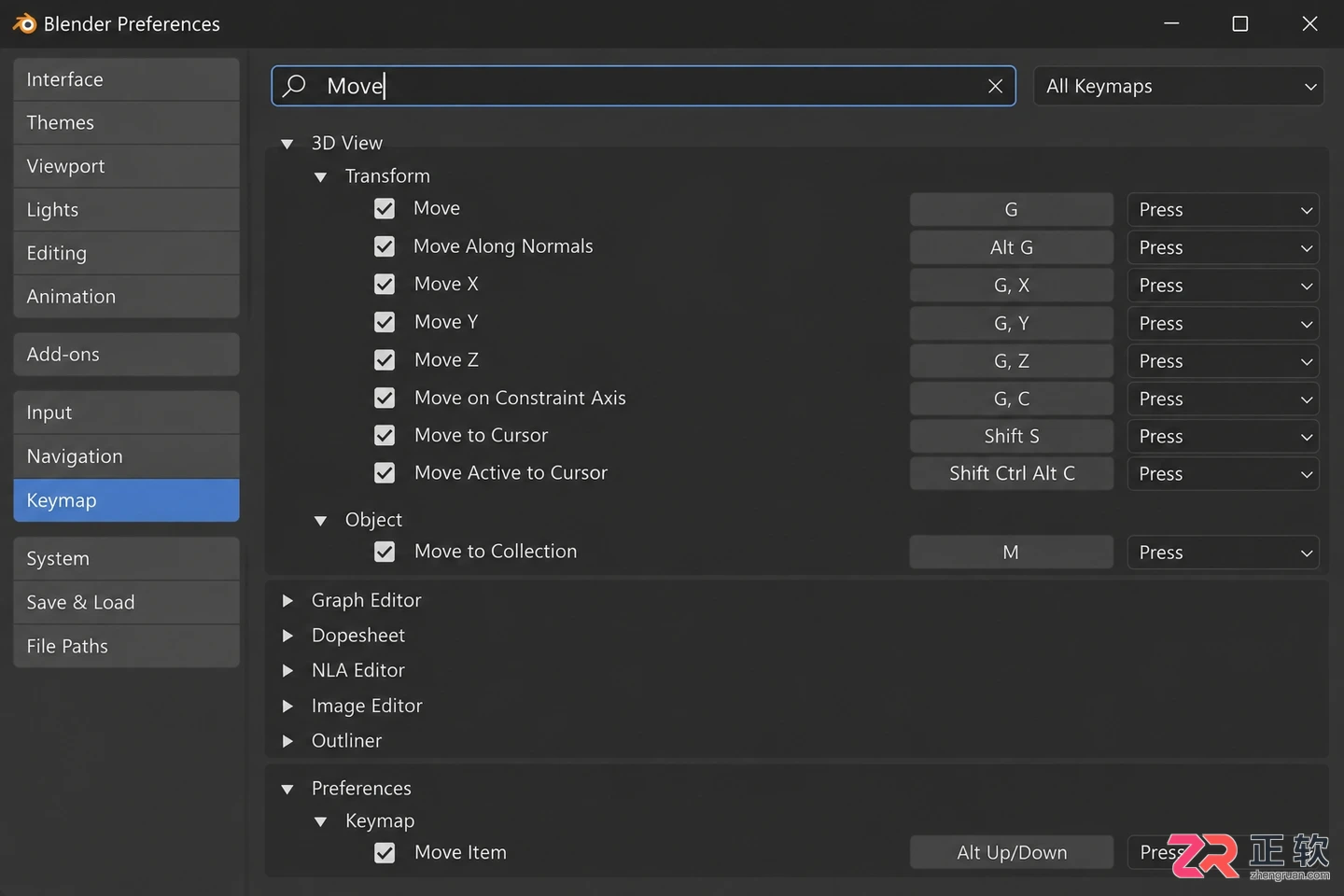Image resolution: width=1344 pixels, height=896 pixels.
Task: Collapse the Transform subsection arrow
Action: 321,176
